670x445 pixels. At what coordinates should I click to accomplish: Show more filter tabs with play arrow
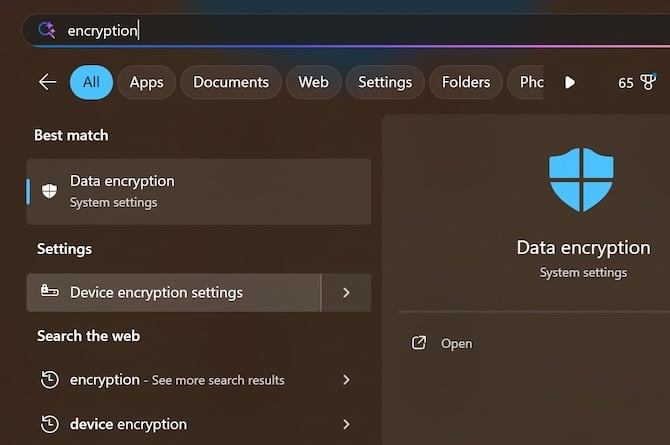point(570,82)
